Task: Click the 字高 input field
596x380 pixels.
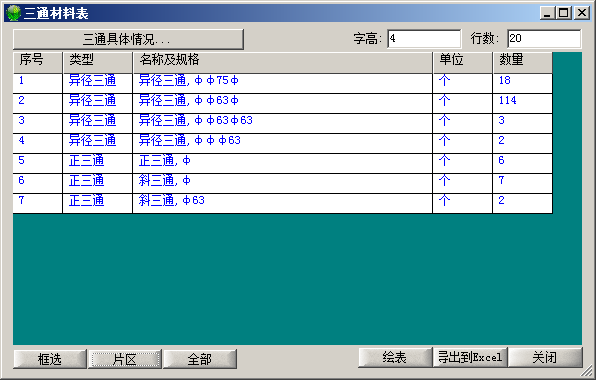Action: [x=424, y=39]
